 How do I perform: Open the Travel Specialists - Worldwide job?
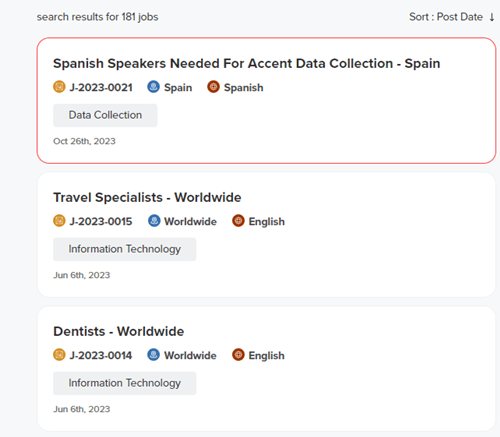147,197
